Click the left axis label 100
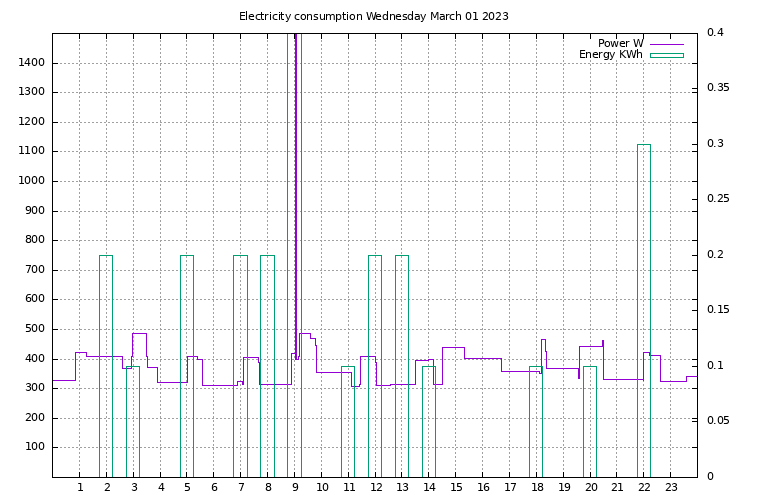The width and height of the screenshot is (768, 500). coord(35,447)
